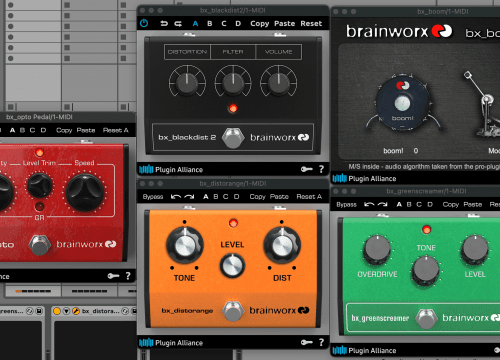Click the red LED on bx_blackdist2 pedal
This screenshot has height=360, width=500.
coord(233,108)
